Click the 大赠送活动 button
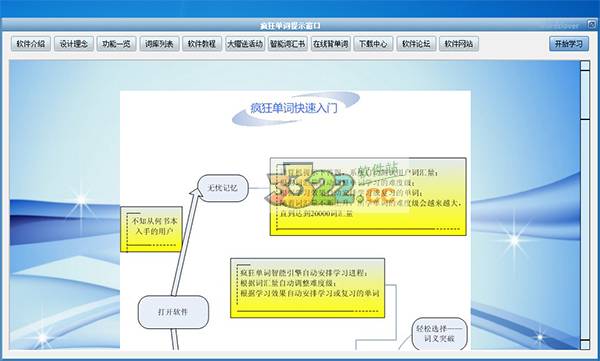600x361 pixels. point(245,44)
